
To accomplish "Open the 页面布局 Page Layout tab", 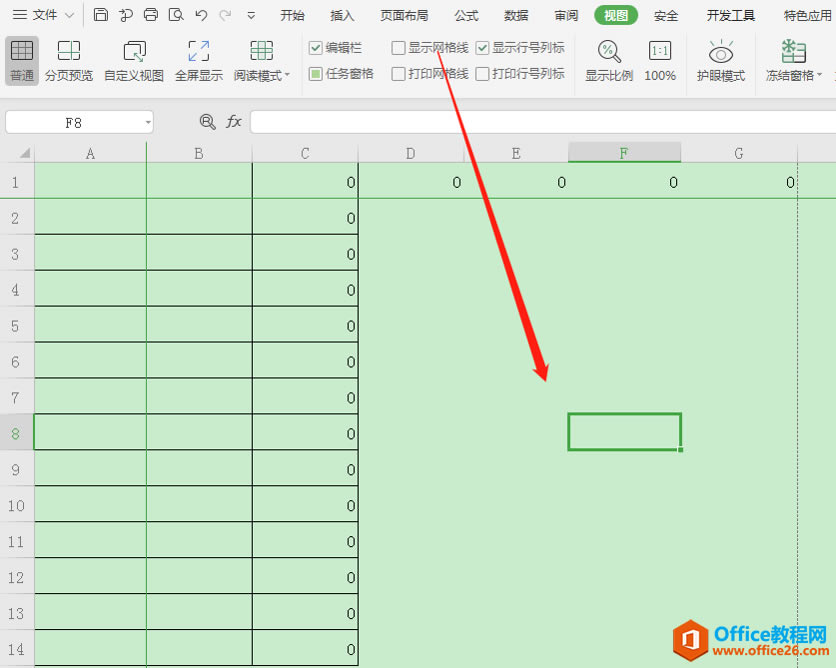I will [404, 15].
